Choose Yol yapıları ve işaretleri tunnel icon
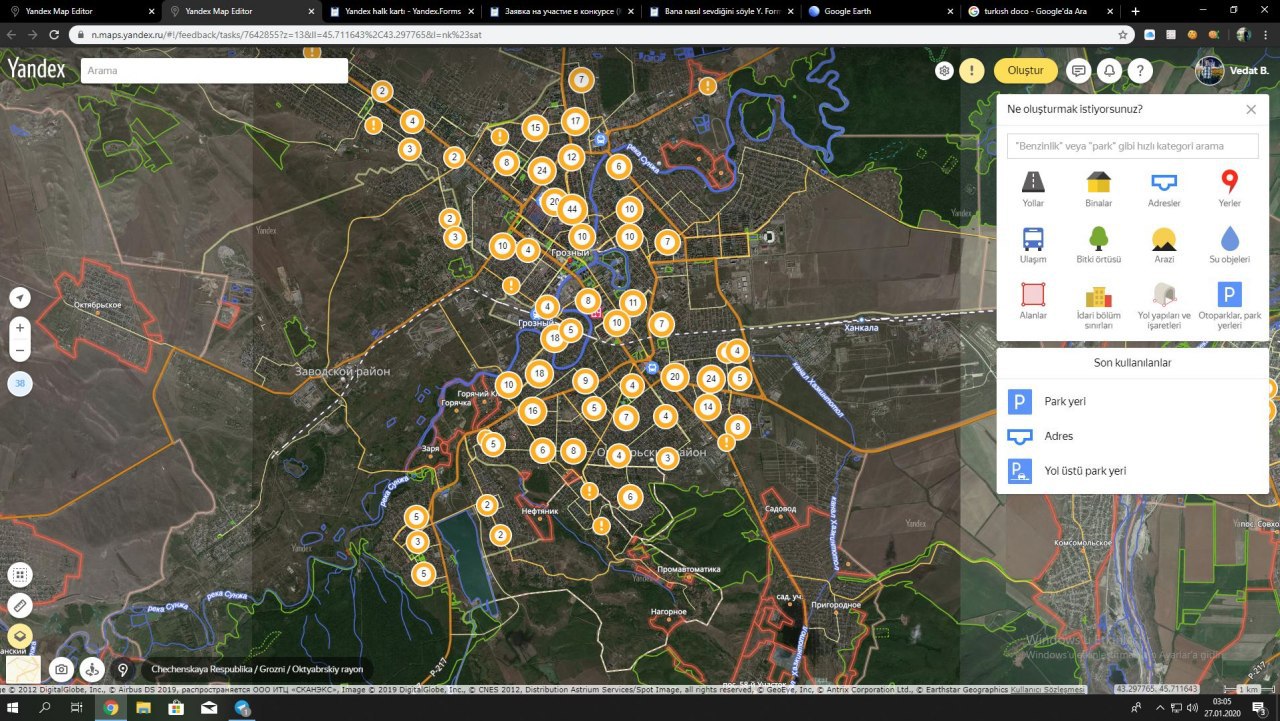The height and width of the screenshot is (721, 1280). 1164,294
